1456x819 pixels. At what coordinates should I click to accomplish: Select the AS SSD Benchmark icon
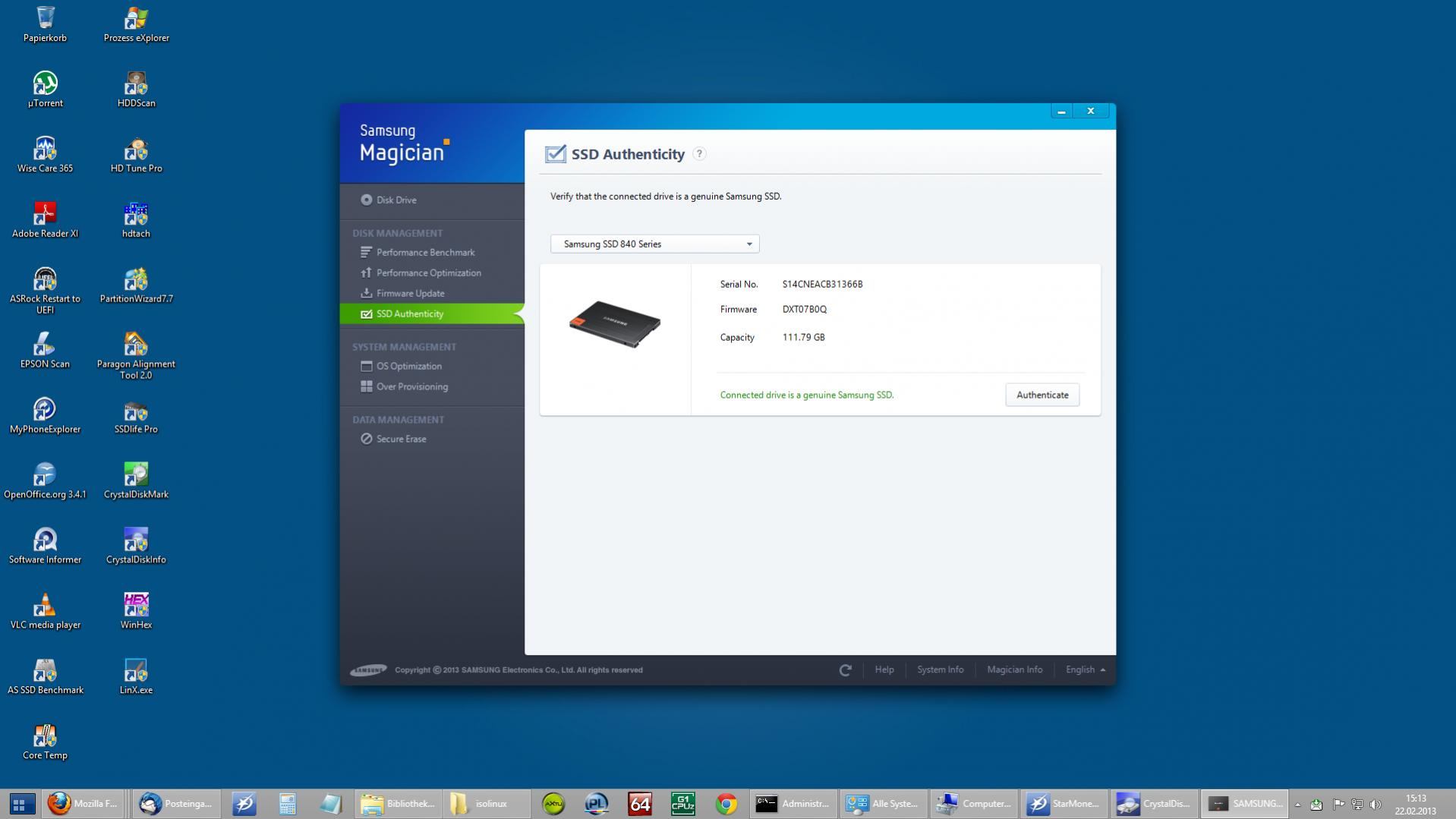(45, 677)
